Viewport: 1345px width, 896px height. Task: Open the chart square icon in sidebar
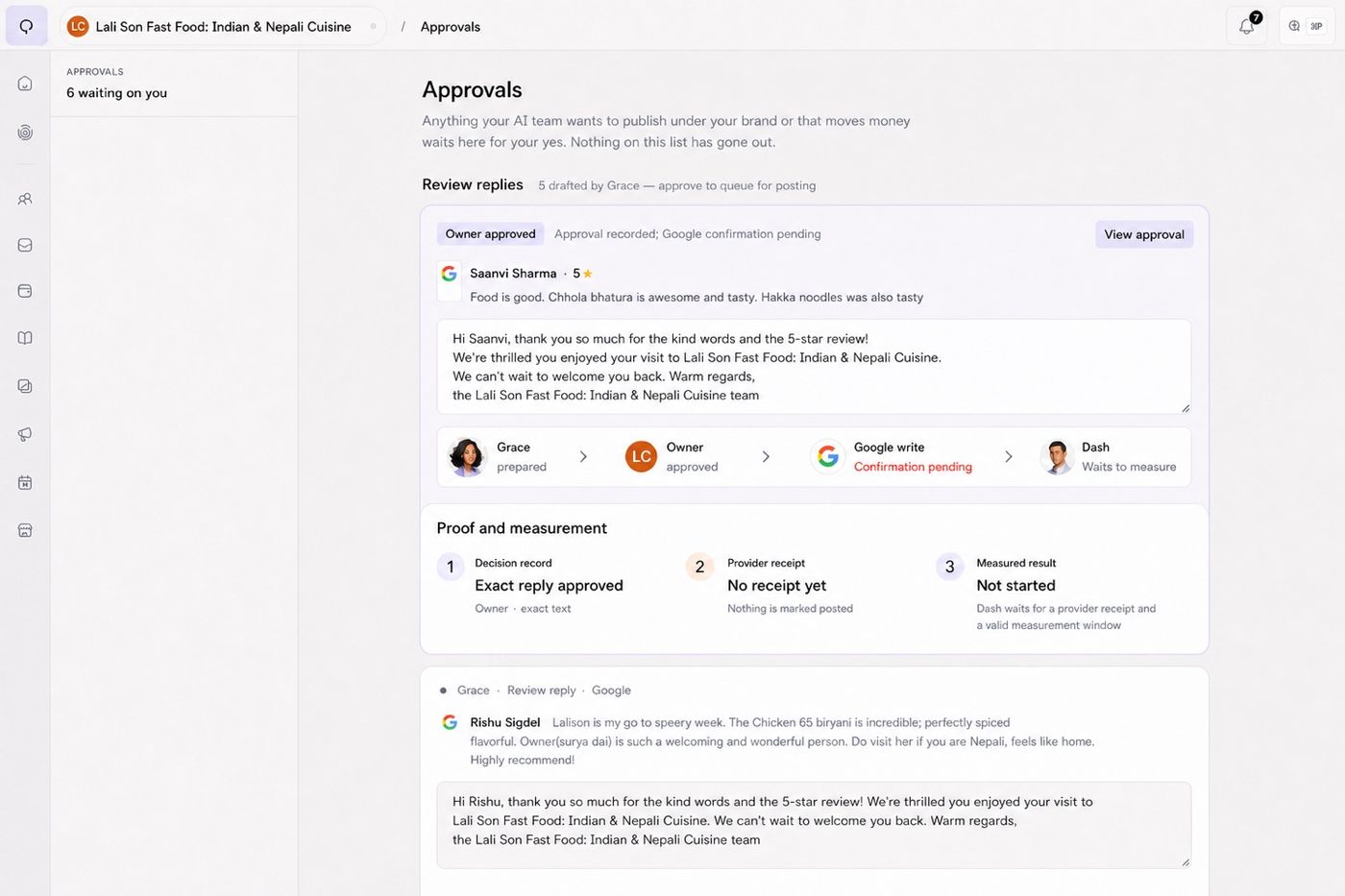coord(25,386)
